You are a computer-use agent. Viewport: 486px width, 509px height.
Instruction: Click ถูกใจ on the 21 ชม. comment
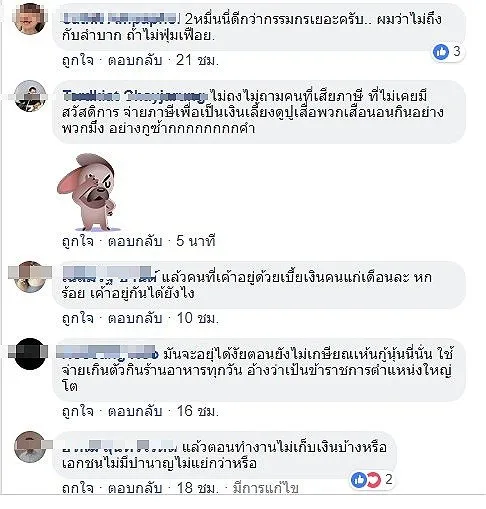click(x=78, y=61)
